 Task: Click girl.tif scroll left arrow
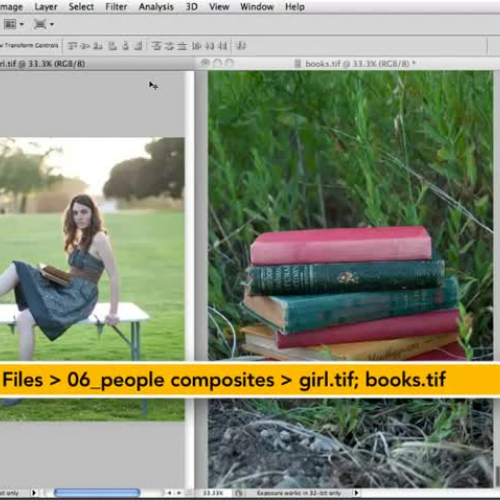pos(169,493)
